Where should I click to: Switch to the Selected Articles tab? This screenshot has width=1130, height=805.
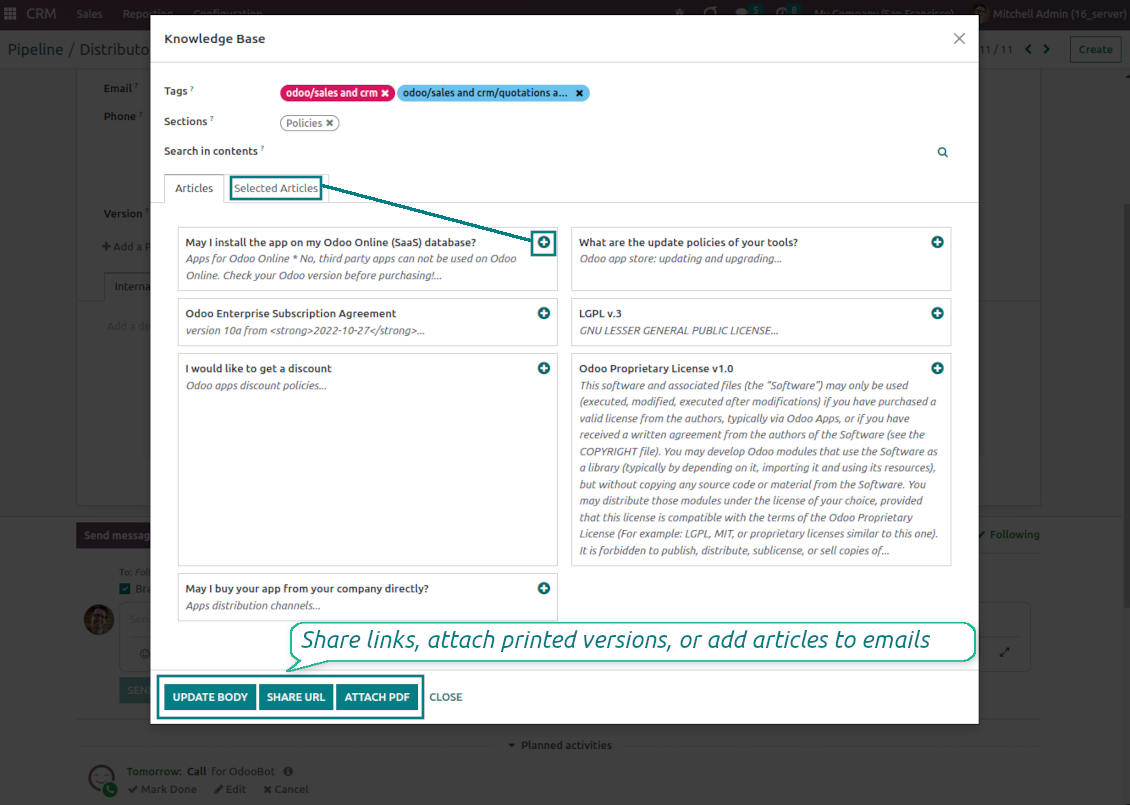tap(276, 188)
